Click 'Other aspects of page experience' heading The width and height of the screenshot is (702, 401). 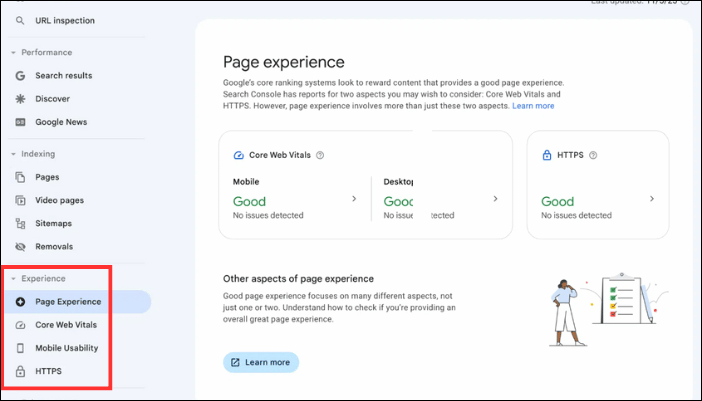coord(298,279)
